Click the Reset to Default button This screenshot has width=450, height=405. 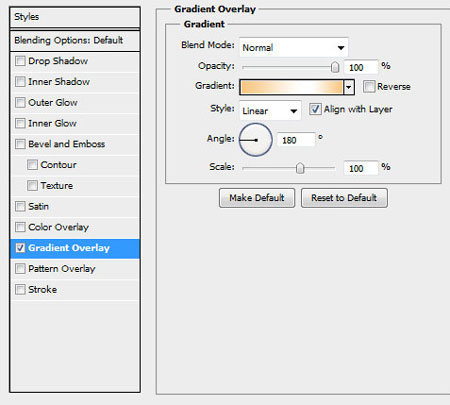click(x=344, y=198)
